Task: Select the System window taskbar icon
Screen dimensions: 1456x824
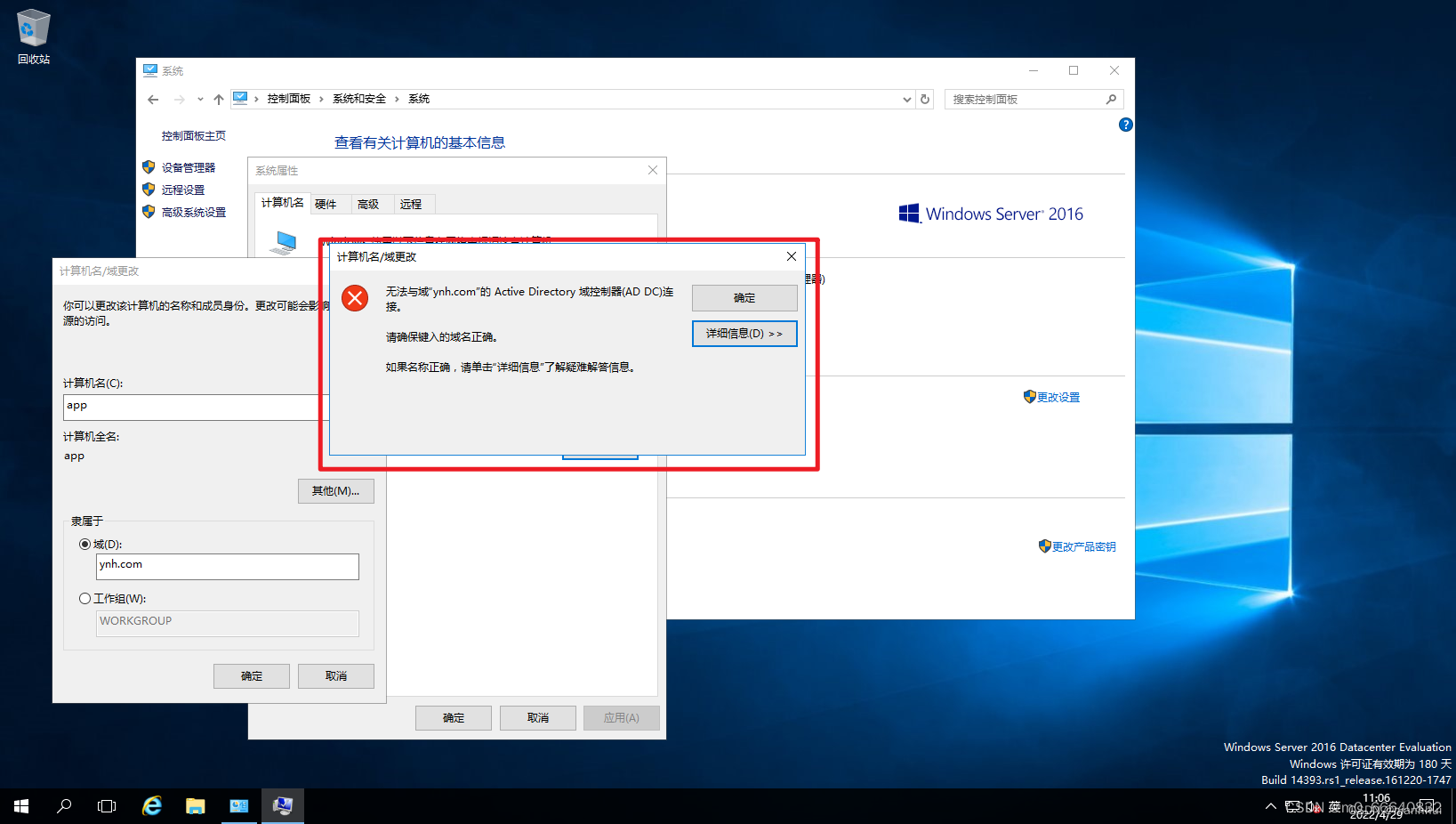Action: 283,806
